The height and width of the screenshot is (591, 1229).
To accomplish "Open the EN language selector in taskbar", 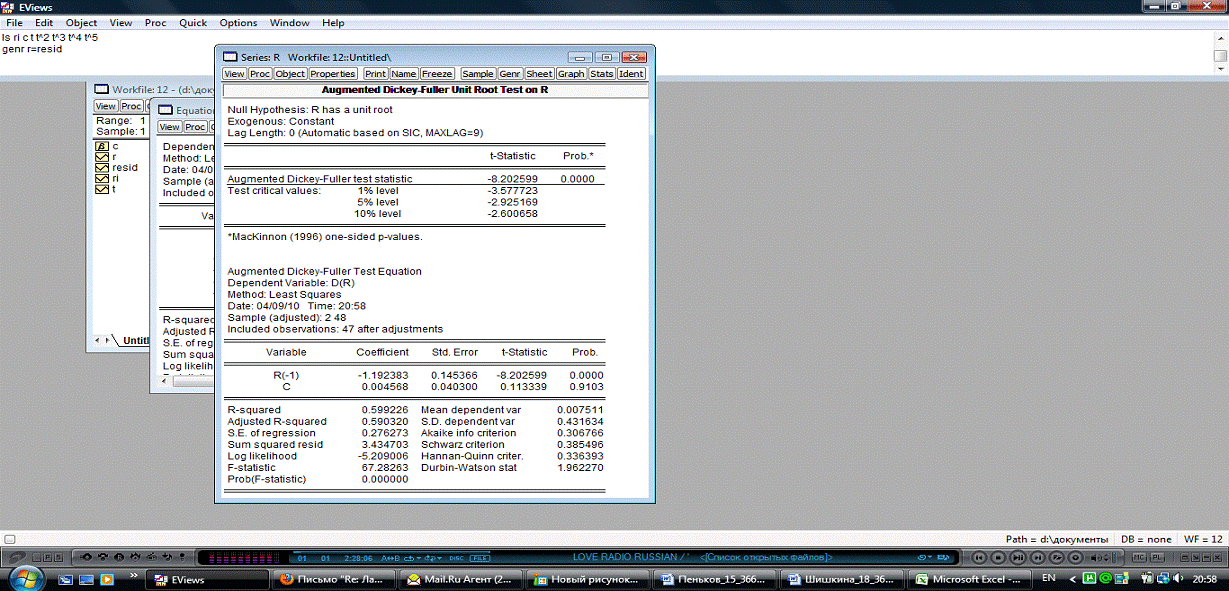I will [1049, 578].
